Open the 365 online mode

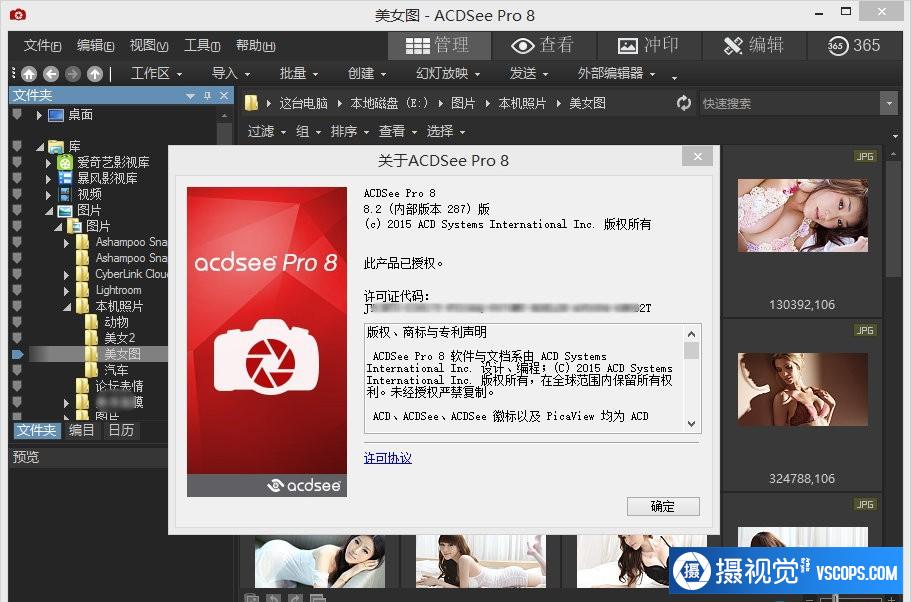click(854, 45)
